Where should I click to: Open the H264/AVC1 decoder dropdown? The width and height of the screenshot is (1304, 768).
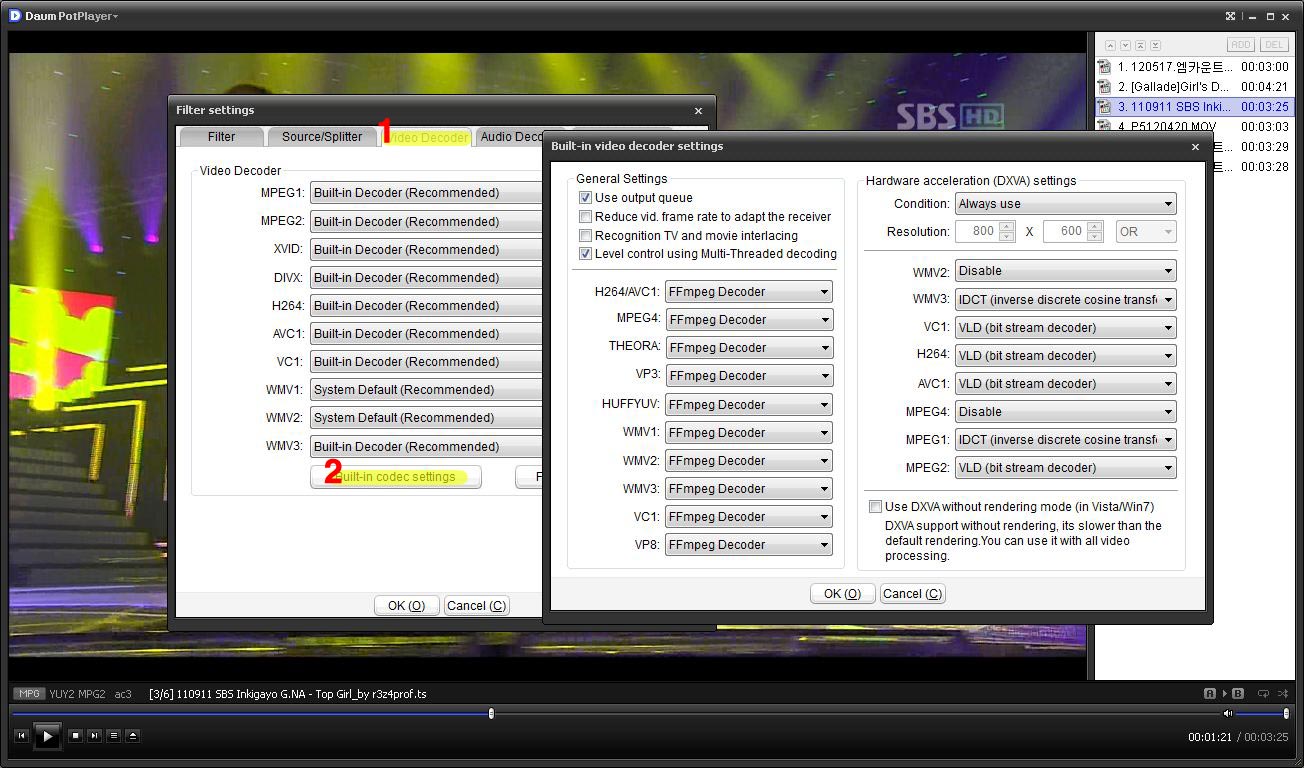pyautogui.click(x=749, y=292)
